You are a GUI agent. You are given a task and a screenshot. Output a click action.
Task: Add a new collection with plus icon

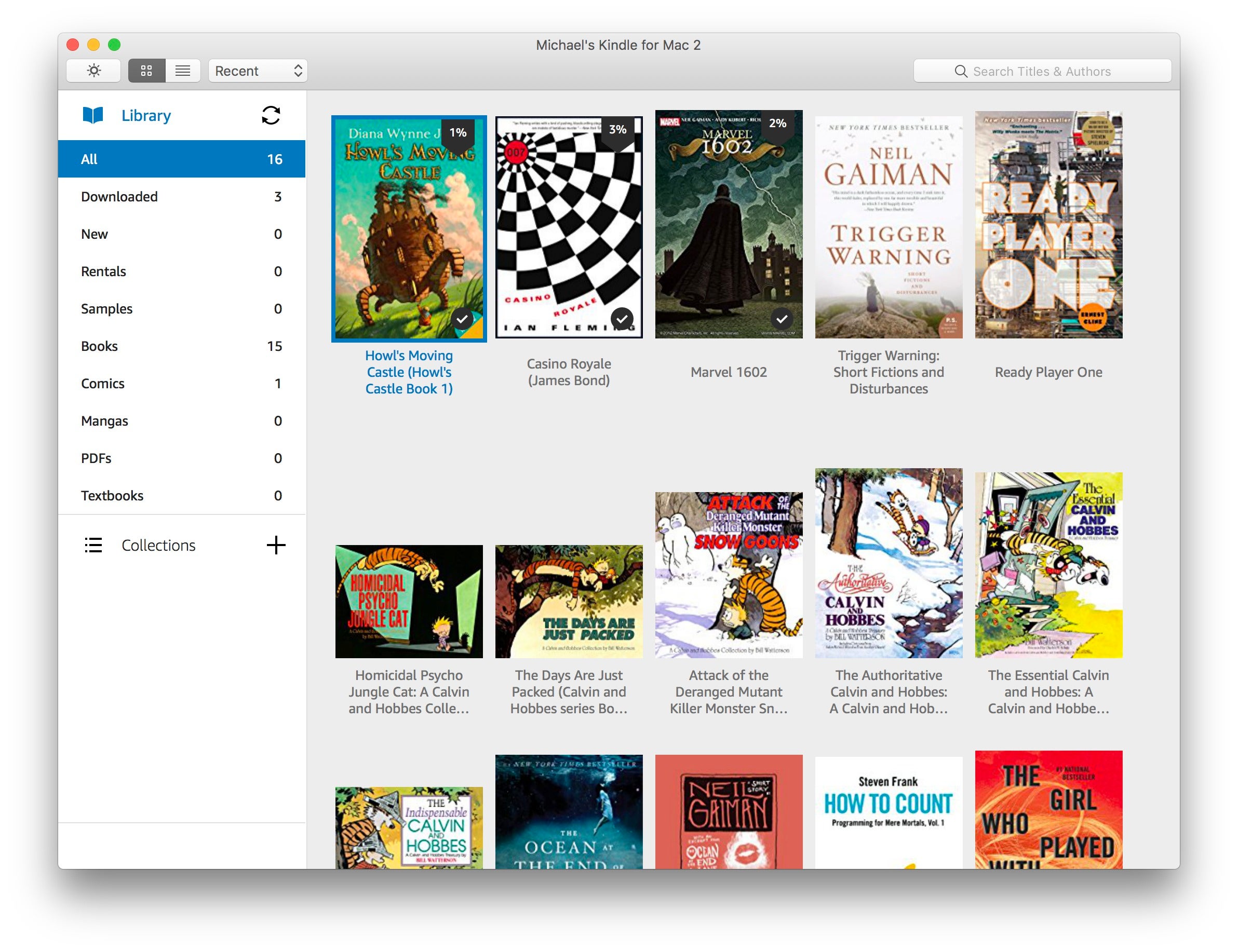click(x=276, y=545)
